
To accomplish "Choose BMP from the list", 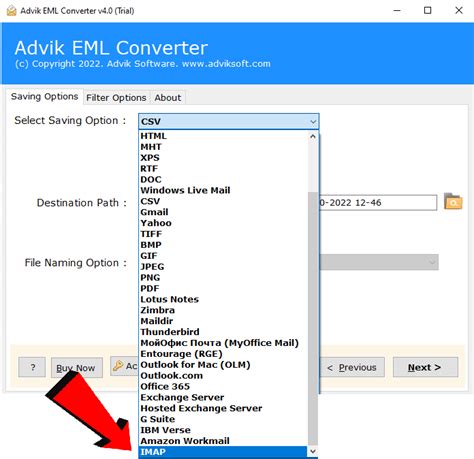I will click(223, 245).
